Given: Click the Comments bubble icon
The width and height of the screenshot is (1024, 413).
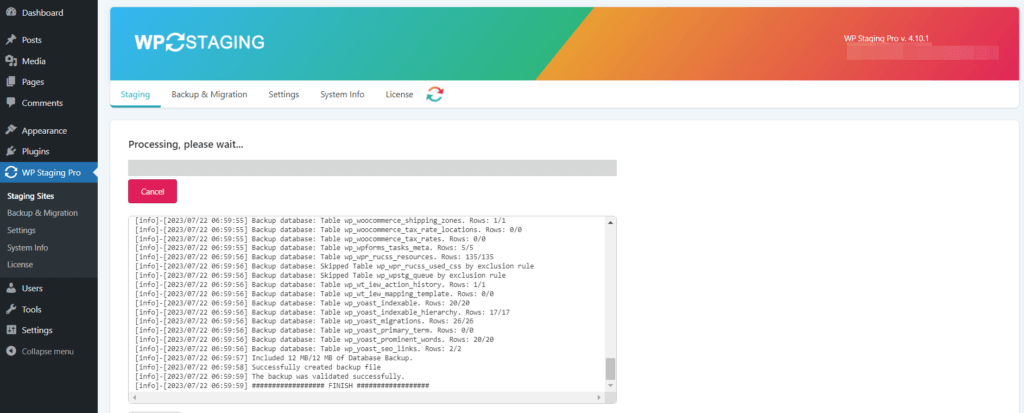Looking at the screenshot, I should [x=10, y=103].
